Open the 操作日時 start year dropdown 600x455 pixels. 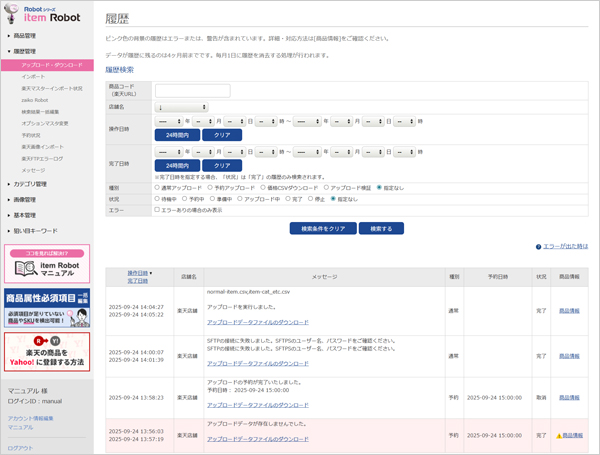point(169,121)
